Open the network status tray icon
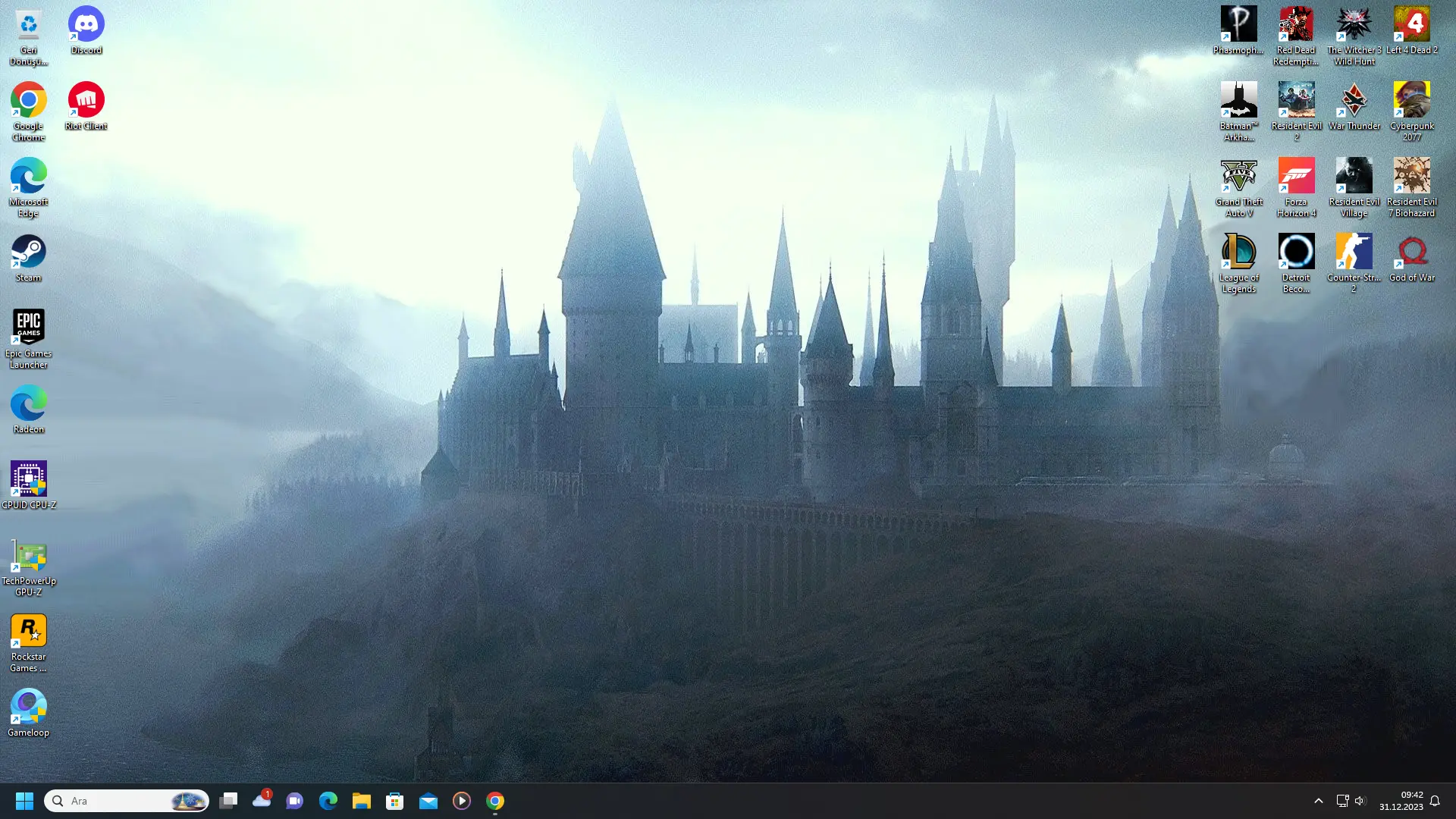 1341,801
